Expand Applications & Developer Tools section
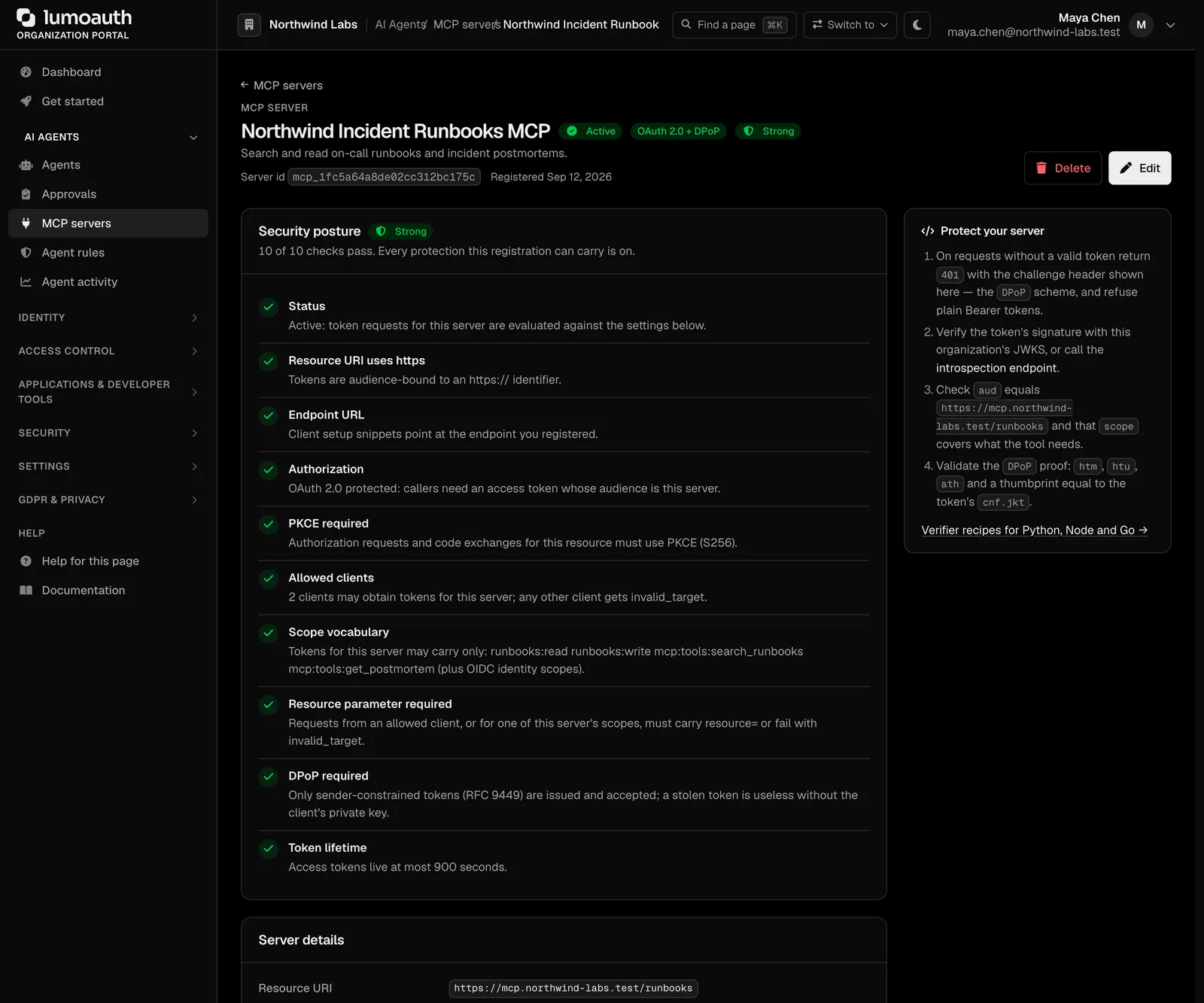Screen dimensions: 1204x1003 coord(195,392)
